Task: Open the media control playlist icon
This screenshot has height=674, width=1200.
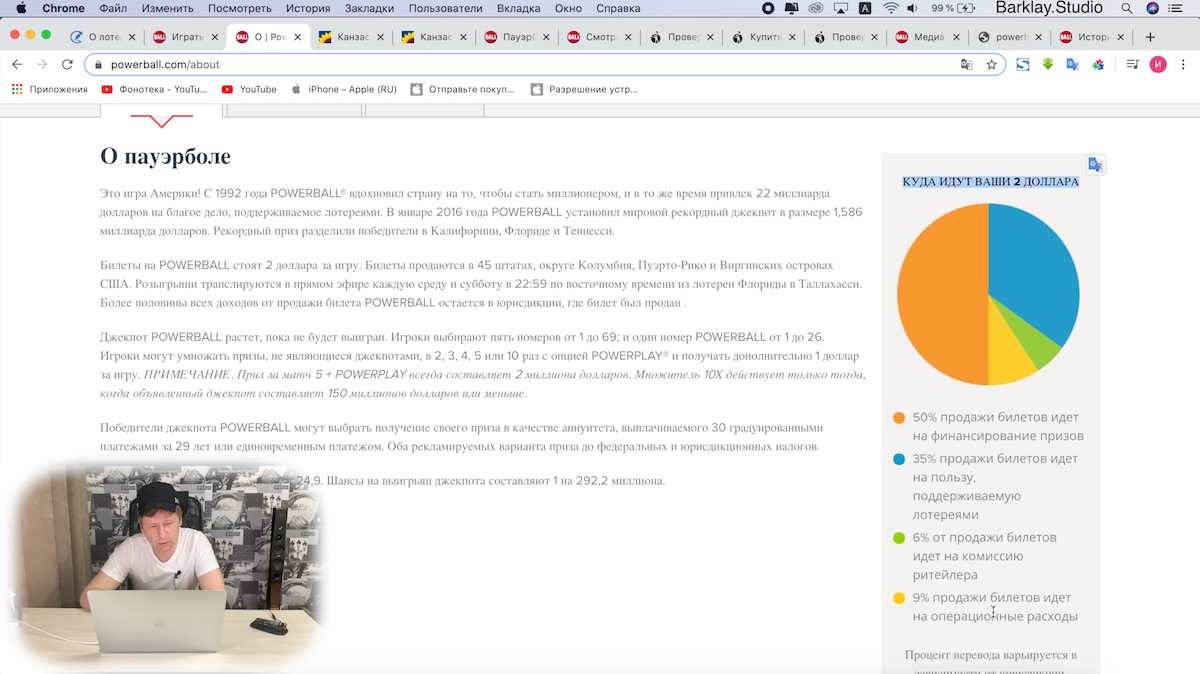Action: [1132, 64]
